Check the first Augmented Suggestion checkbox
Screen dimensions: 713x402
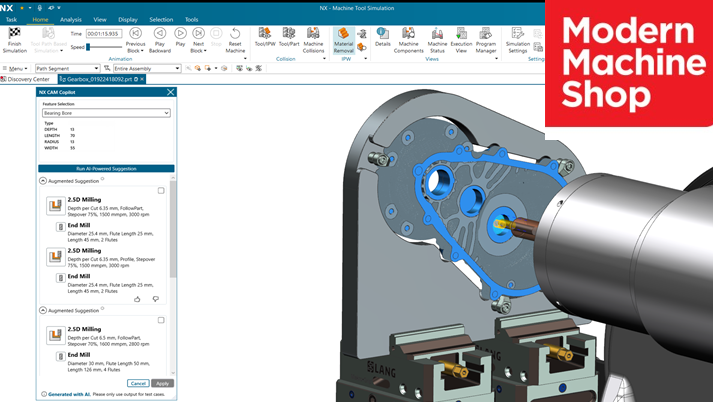(x=161, y=190)
